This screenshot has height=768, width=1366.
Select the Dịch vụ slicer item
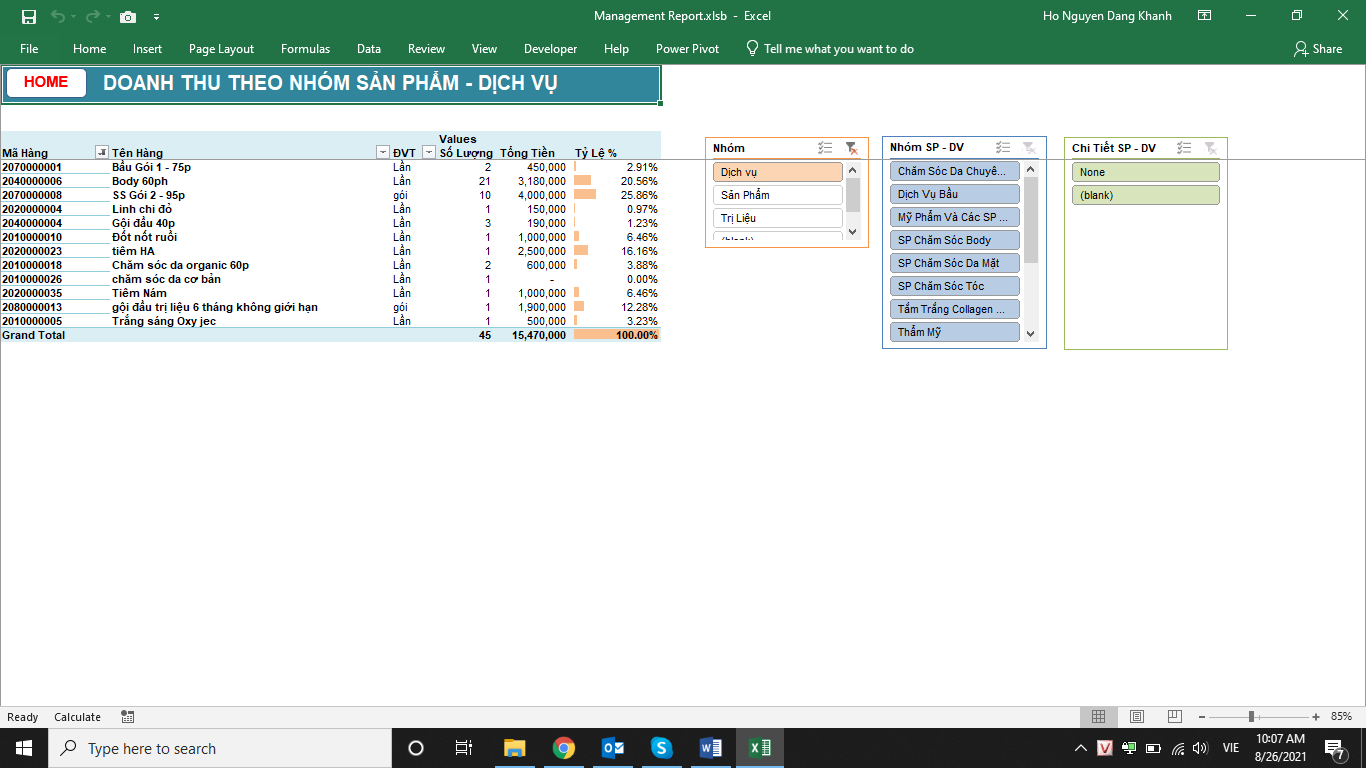point(777,172)
